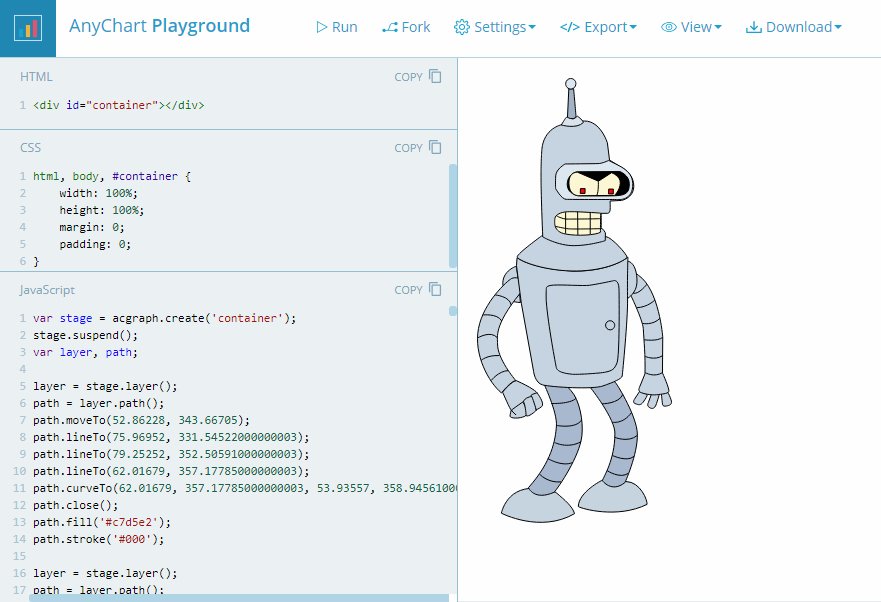Viewport: 881px width, 602px height.
Task: Place cursor in the div container HTML line
Action: 119,105
